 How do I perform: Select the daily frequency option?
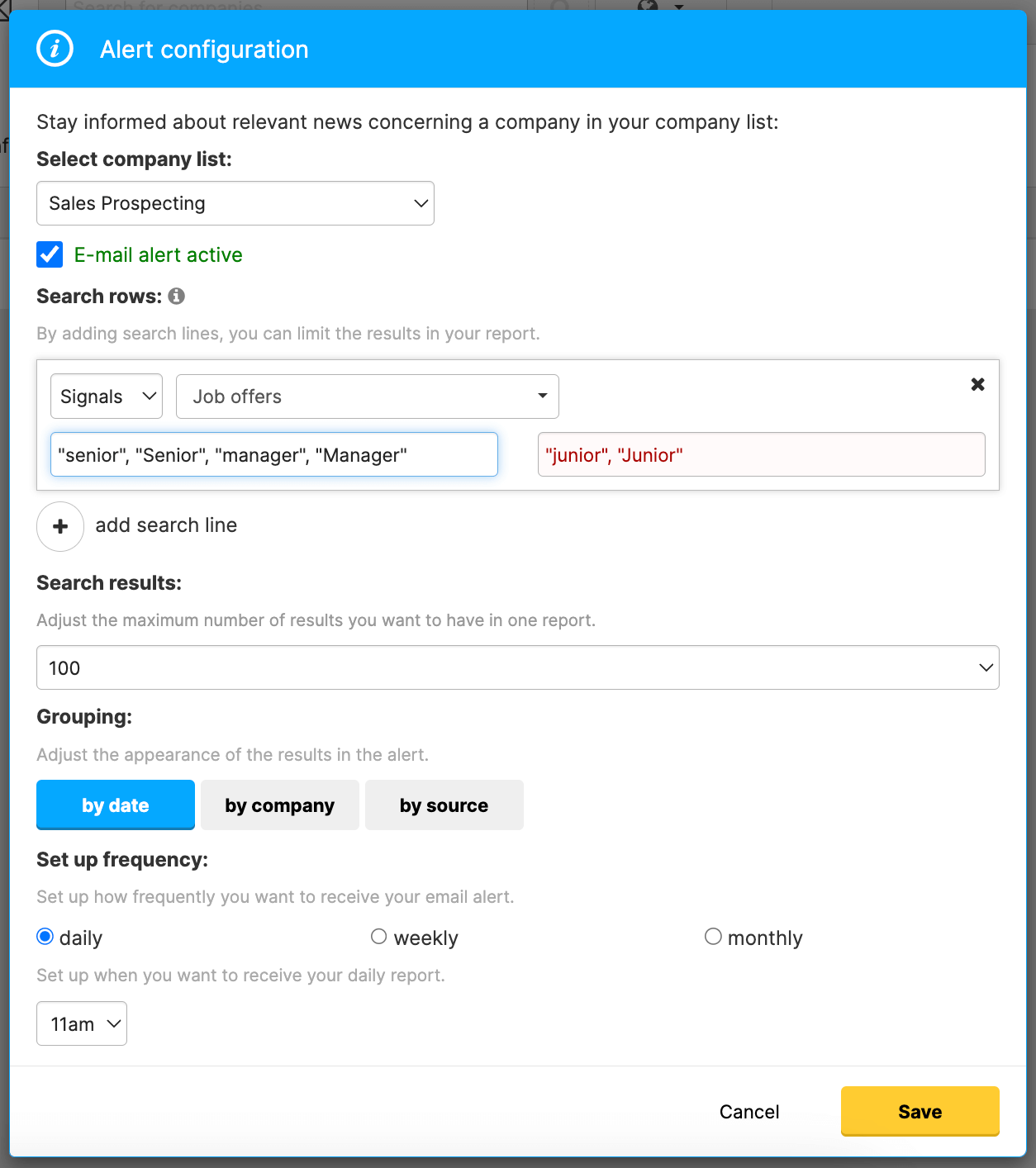click(45, 936)
